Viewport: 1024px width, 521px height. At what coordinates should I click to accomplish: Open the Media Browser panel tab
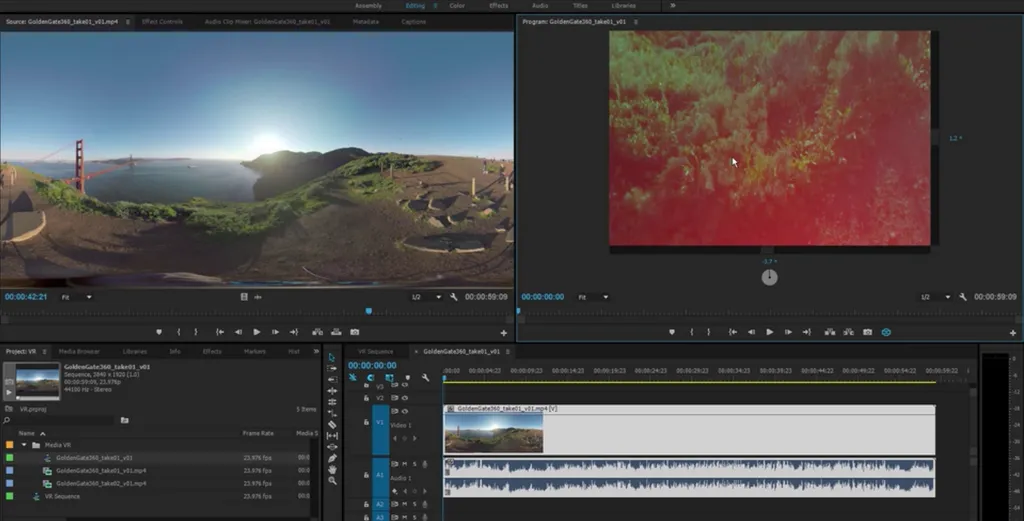pyautogui.click(x=78, y=352)
